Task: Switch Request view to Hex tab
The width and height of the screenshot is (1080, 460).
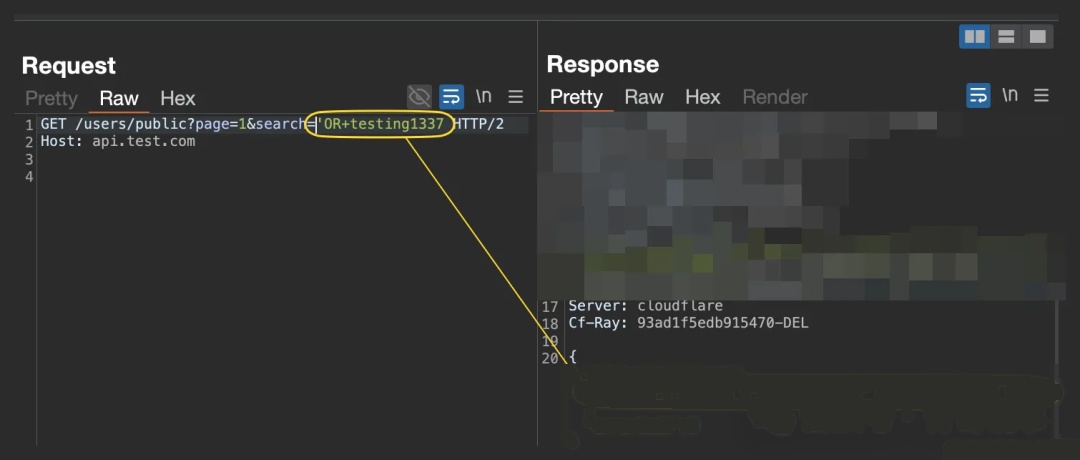Action: 178,98
